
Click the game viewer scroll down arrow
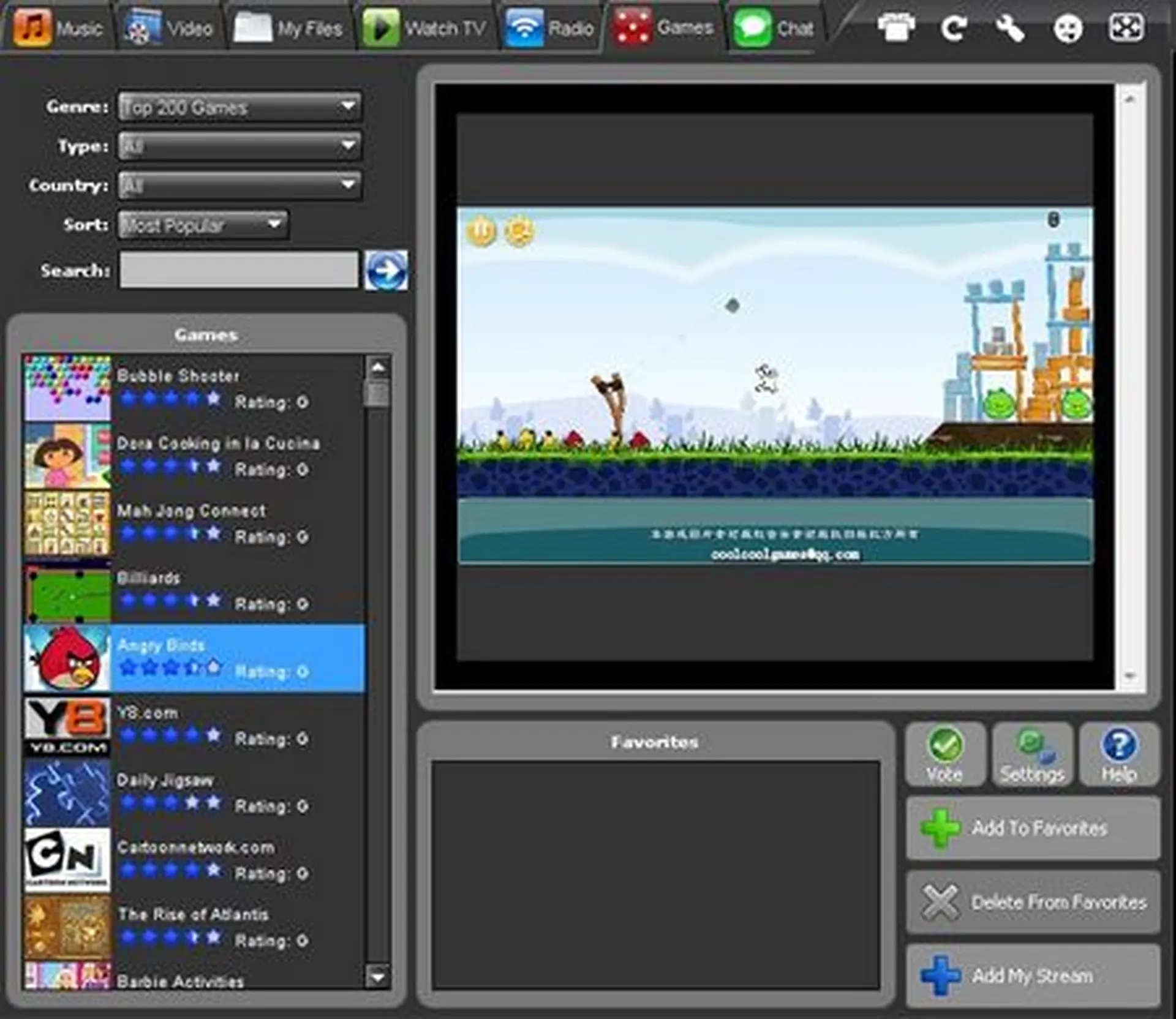(1130, 676)
